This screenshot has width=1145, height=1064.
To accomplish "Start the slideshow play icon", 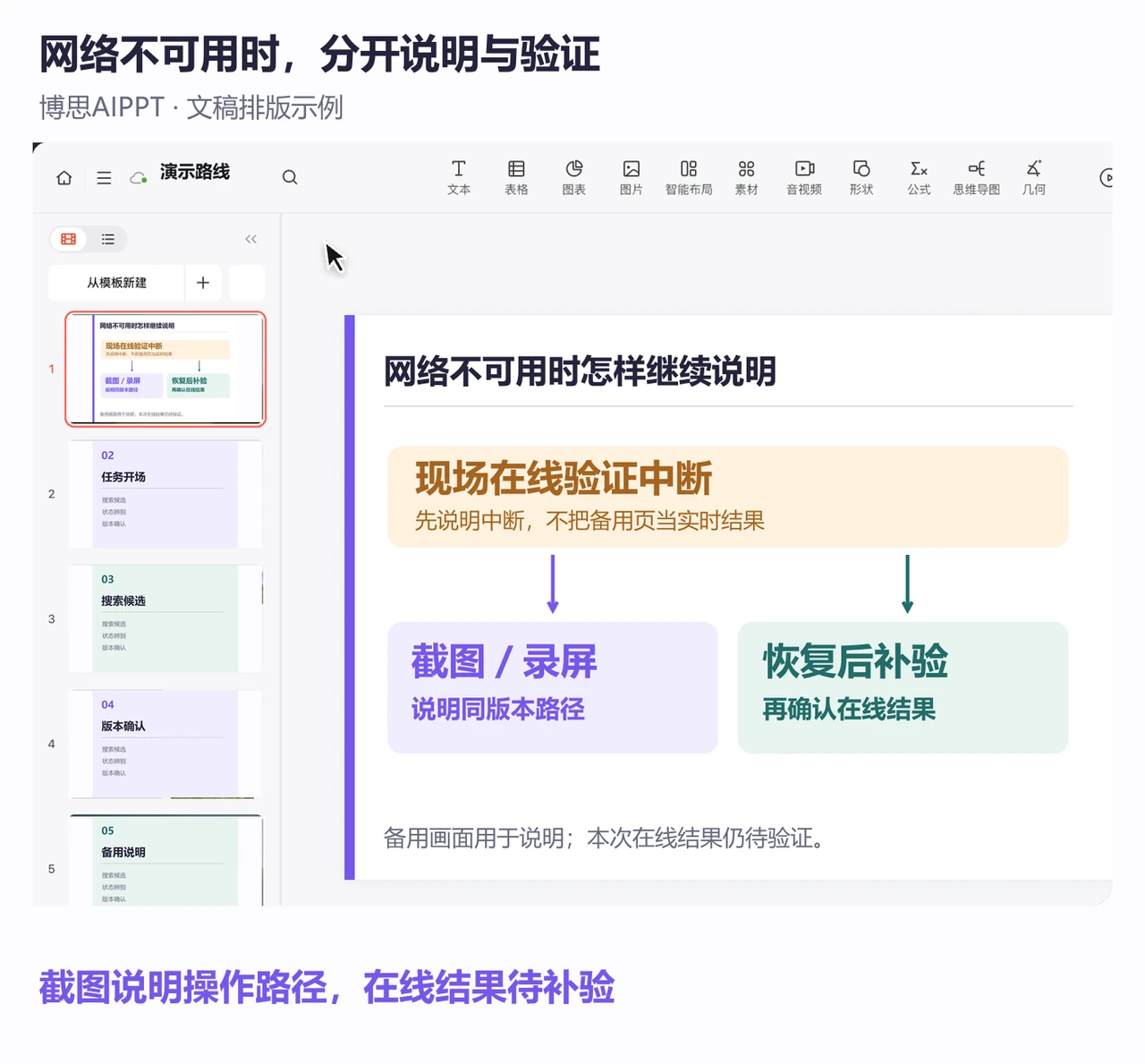I will [x=1107, y=177].
